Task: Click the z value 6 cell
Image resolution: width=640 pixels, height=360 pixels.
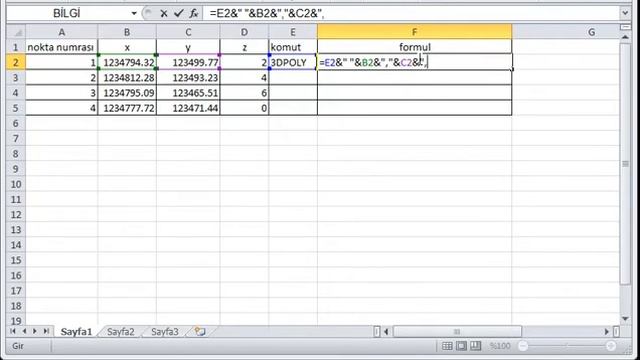Action: click(x=244, y=93)
